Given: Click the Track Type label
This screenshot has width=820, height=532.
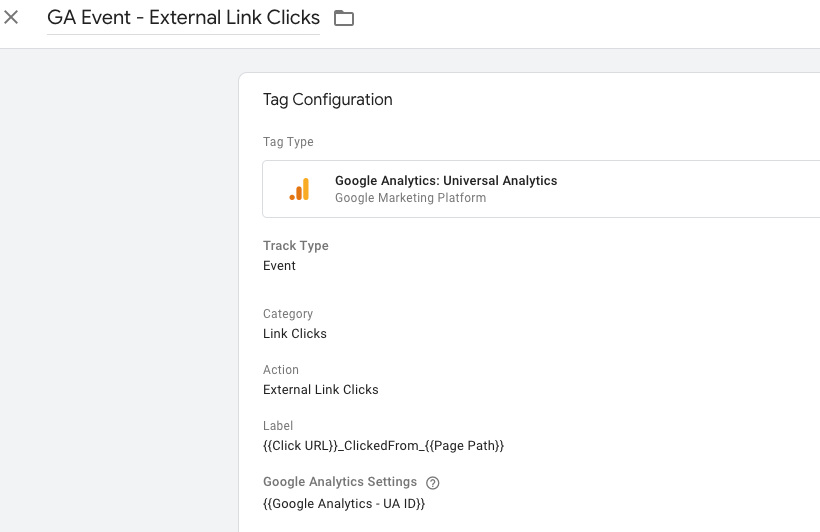Looking at the screenshot, I should click(295, 246).
